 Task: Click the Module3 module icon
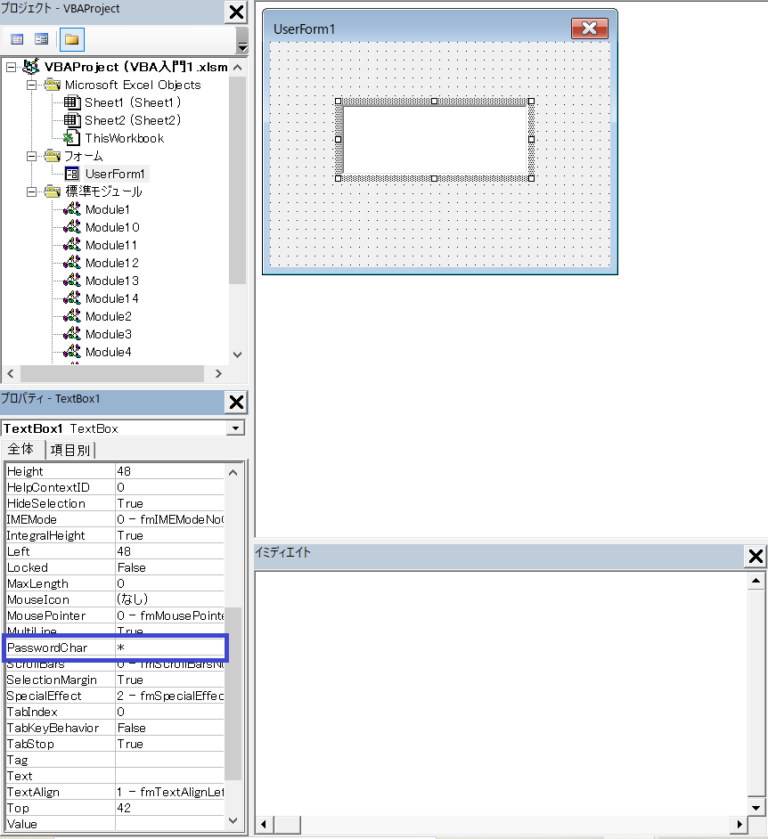coord(72,334)
